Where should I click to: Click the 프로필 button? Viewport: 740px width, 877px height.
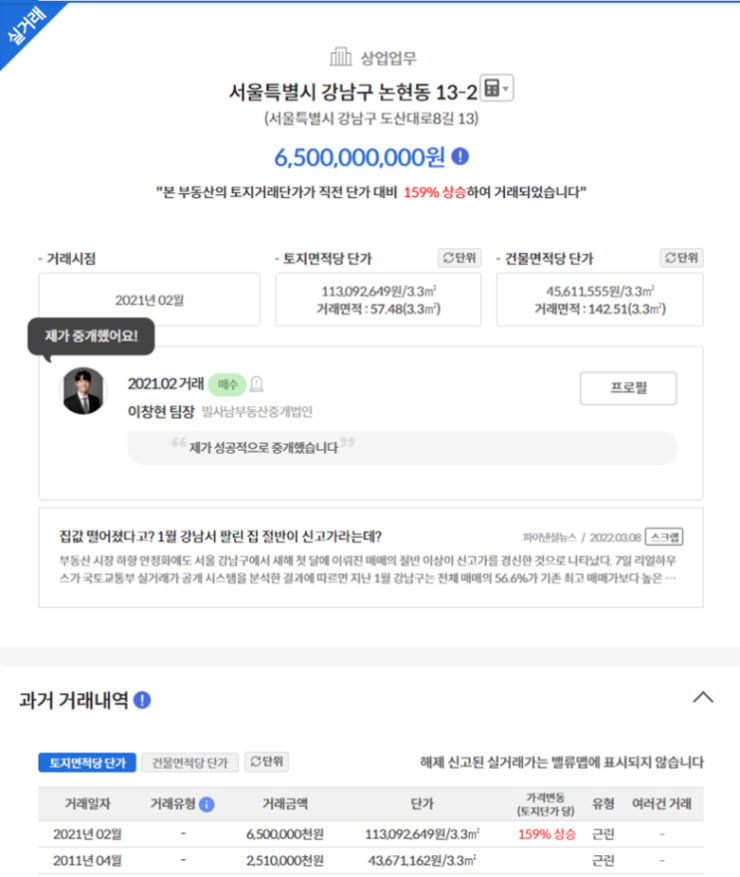coord(628,388)
